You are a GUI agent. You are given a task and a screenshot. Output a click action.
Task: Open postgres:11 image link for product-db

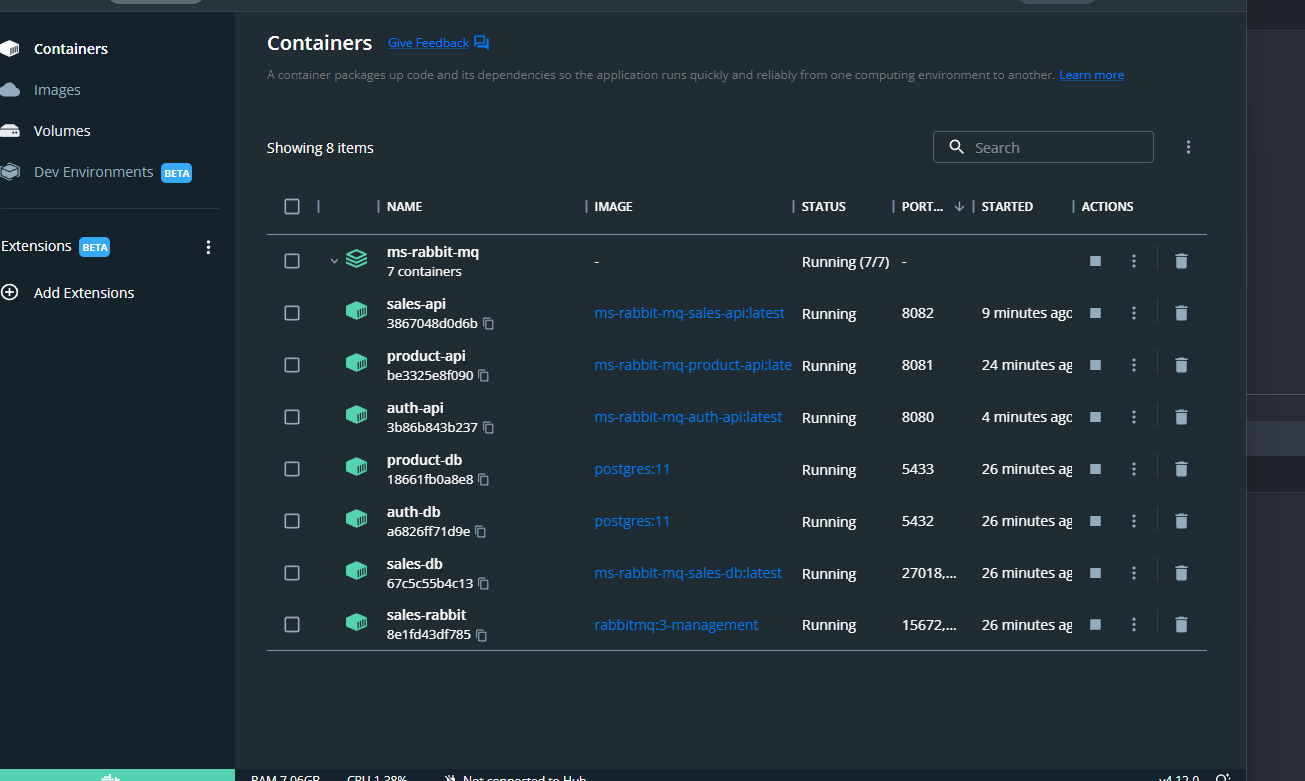coord(632,469)
